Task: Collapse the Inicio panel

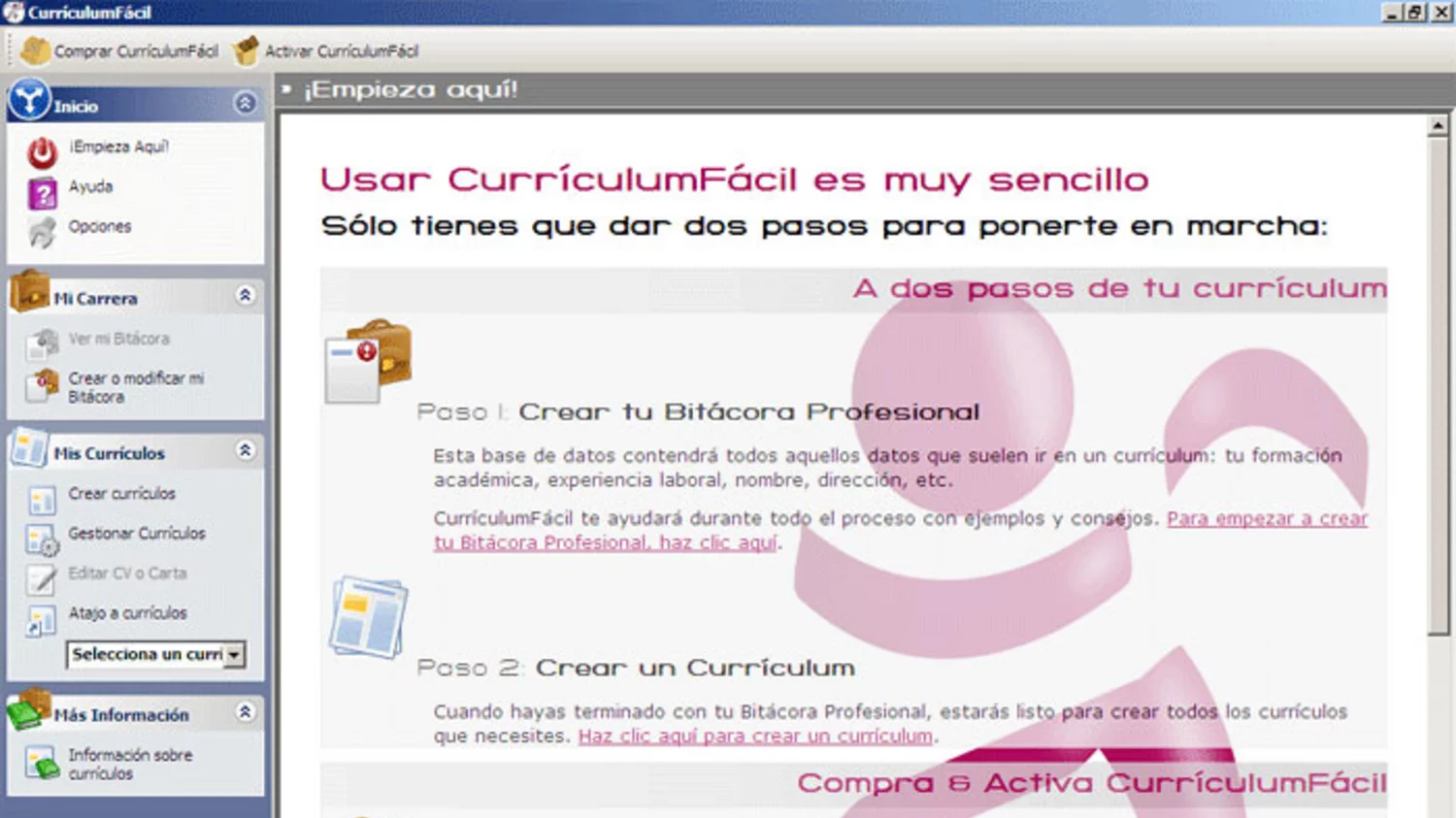Action: point(245,103)
